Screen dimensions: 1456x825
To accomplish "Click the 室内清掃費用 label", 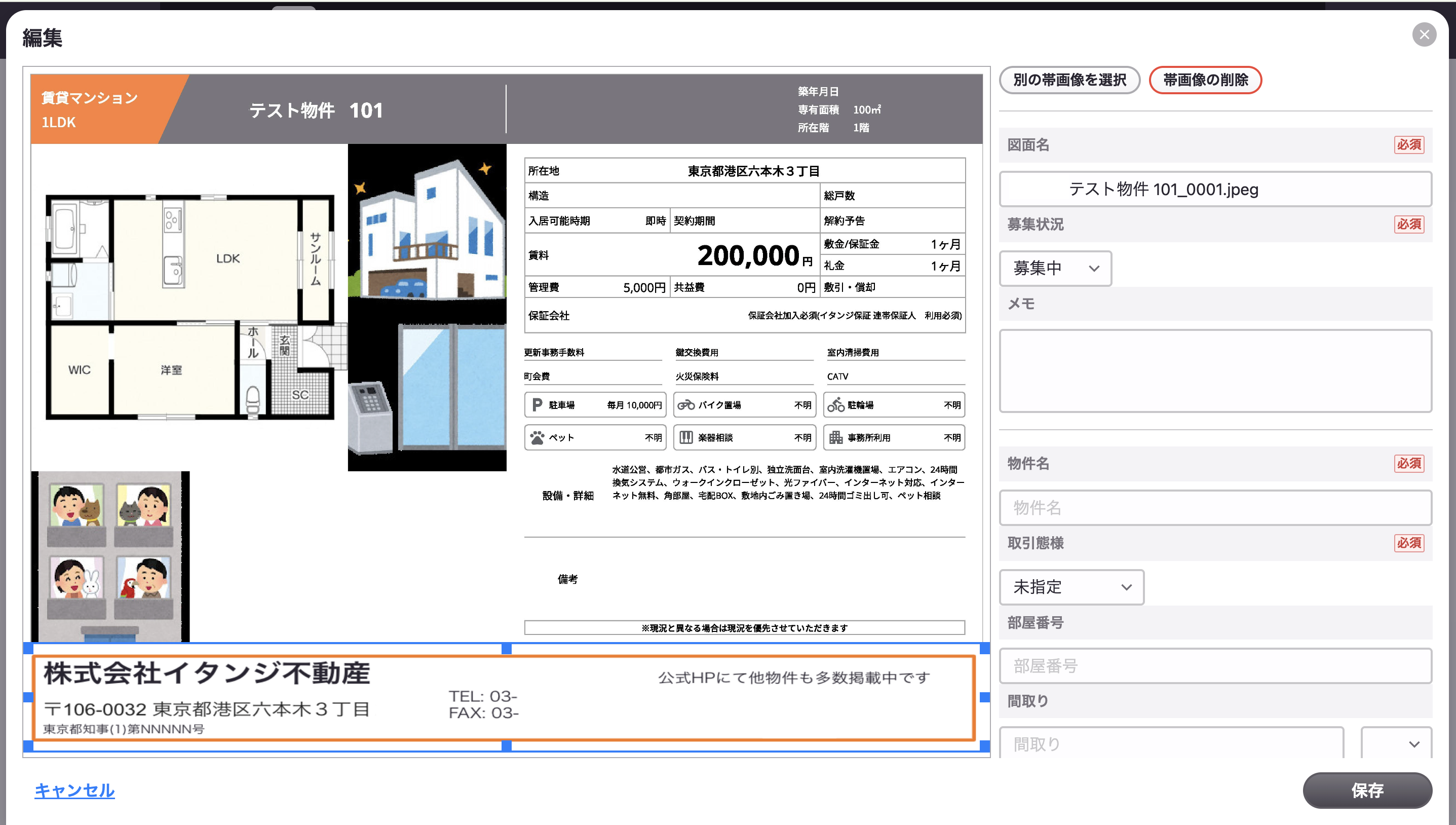I will (x=853, y=352).
